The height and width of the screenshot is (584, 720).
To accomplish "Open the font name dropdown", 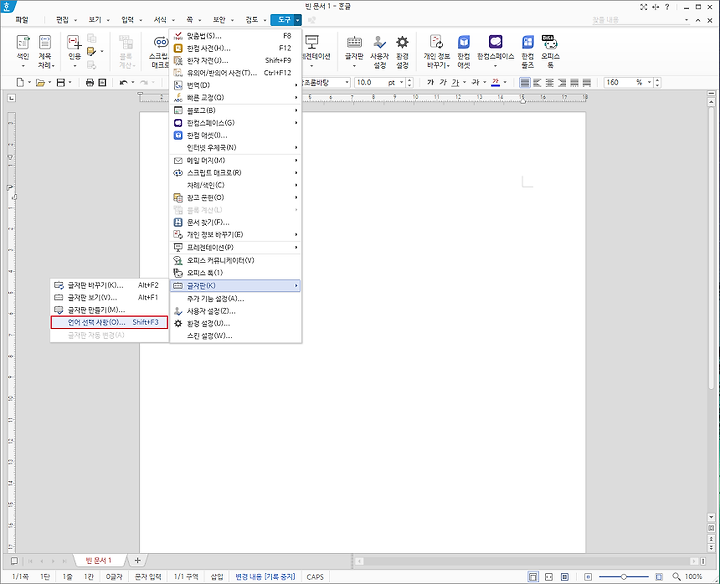I will point(347,83).
